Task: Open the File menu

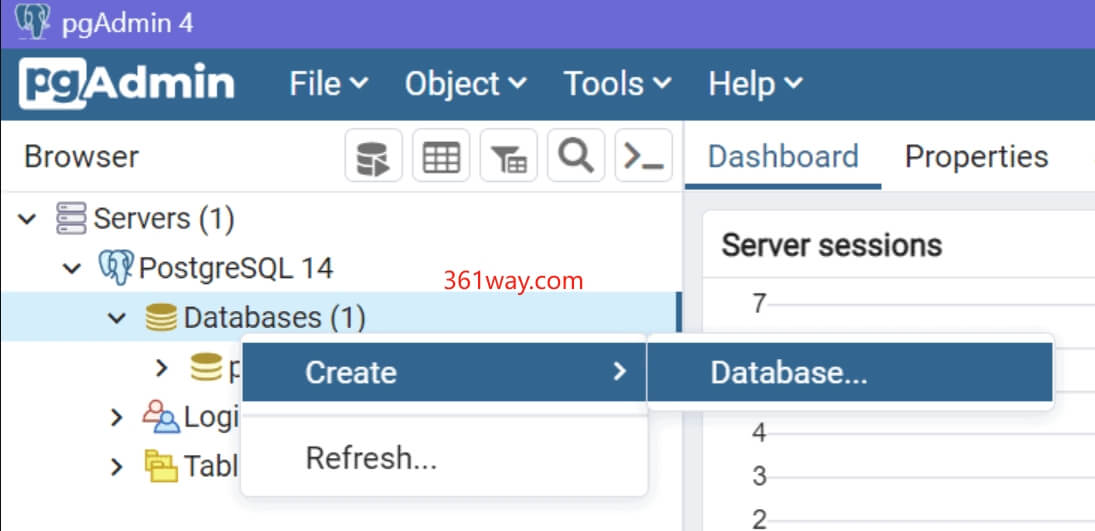Action: coord(329,84)
